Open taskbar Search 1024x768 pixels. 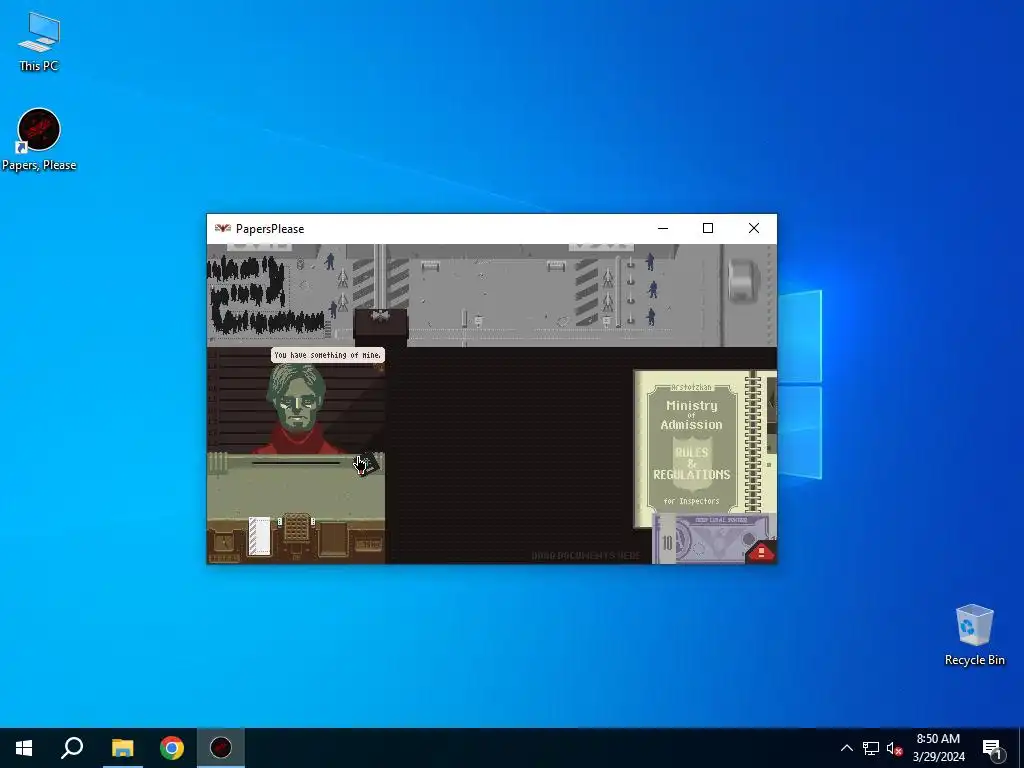72,748
